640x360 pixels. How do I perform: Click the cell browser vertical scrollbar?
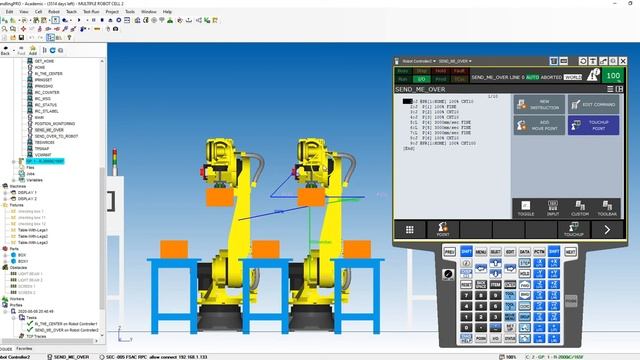pos(102,237)
